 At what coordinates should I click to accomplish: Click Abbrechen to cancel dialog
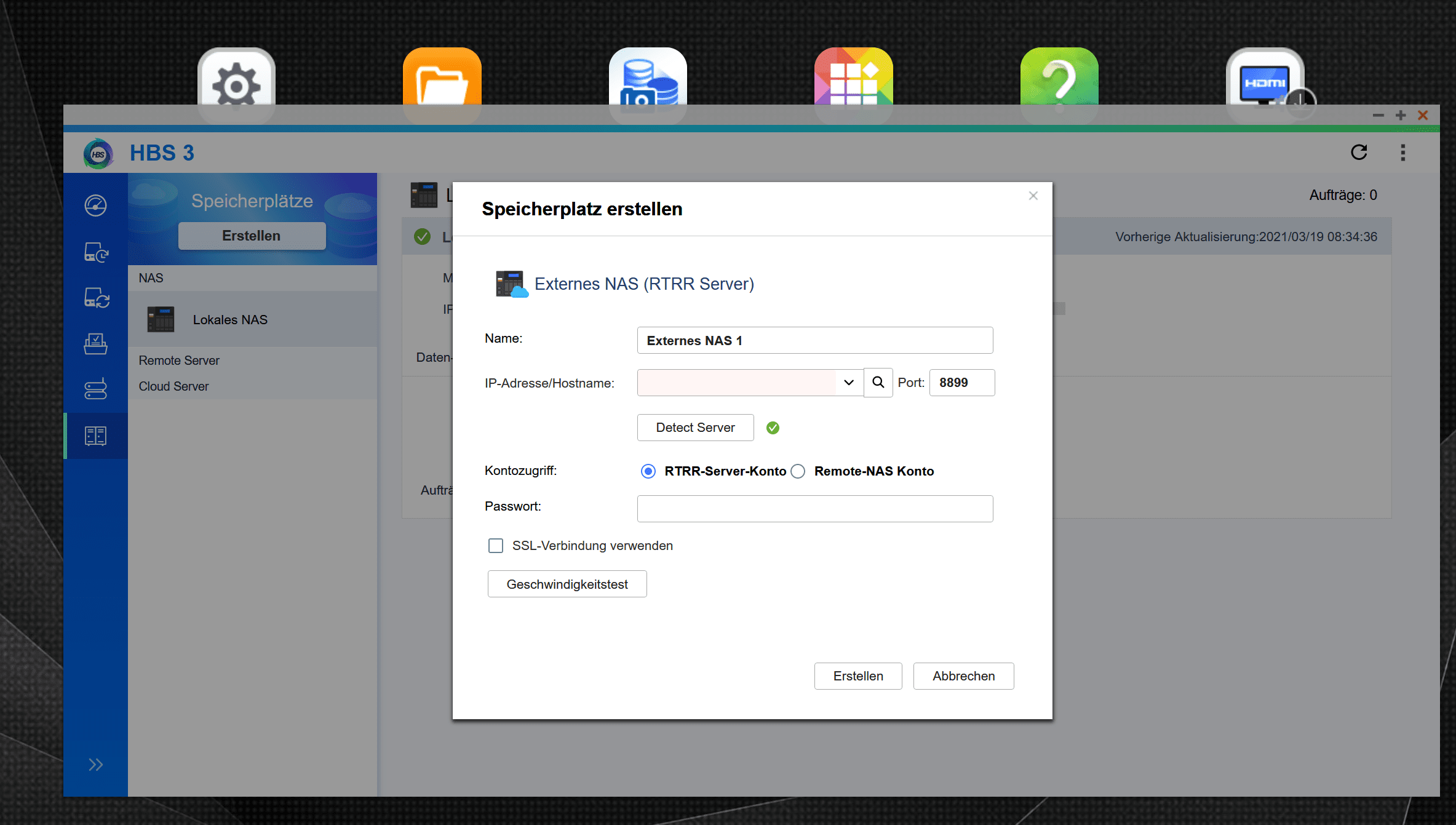point(964,676)
